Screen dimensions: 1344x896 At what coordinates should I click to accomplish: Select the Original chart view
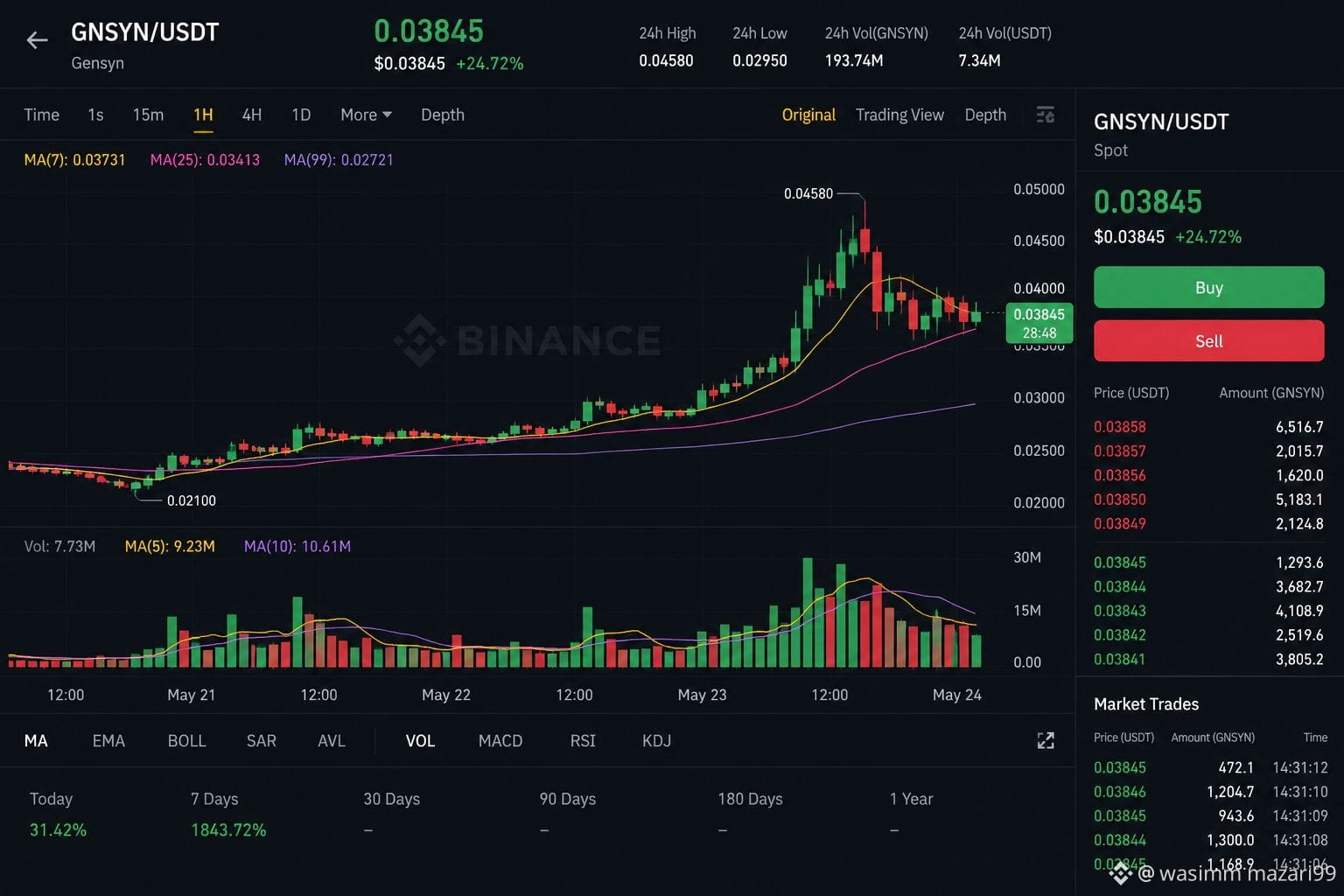point(808,115)
